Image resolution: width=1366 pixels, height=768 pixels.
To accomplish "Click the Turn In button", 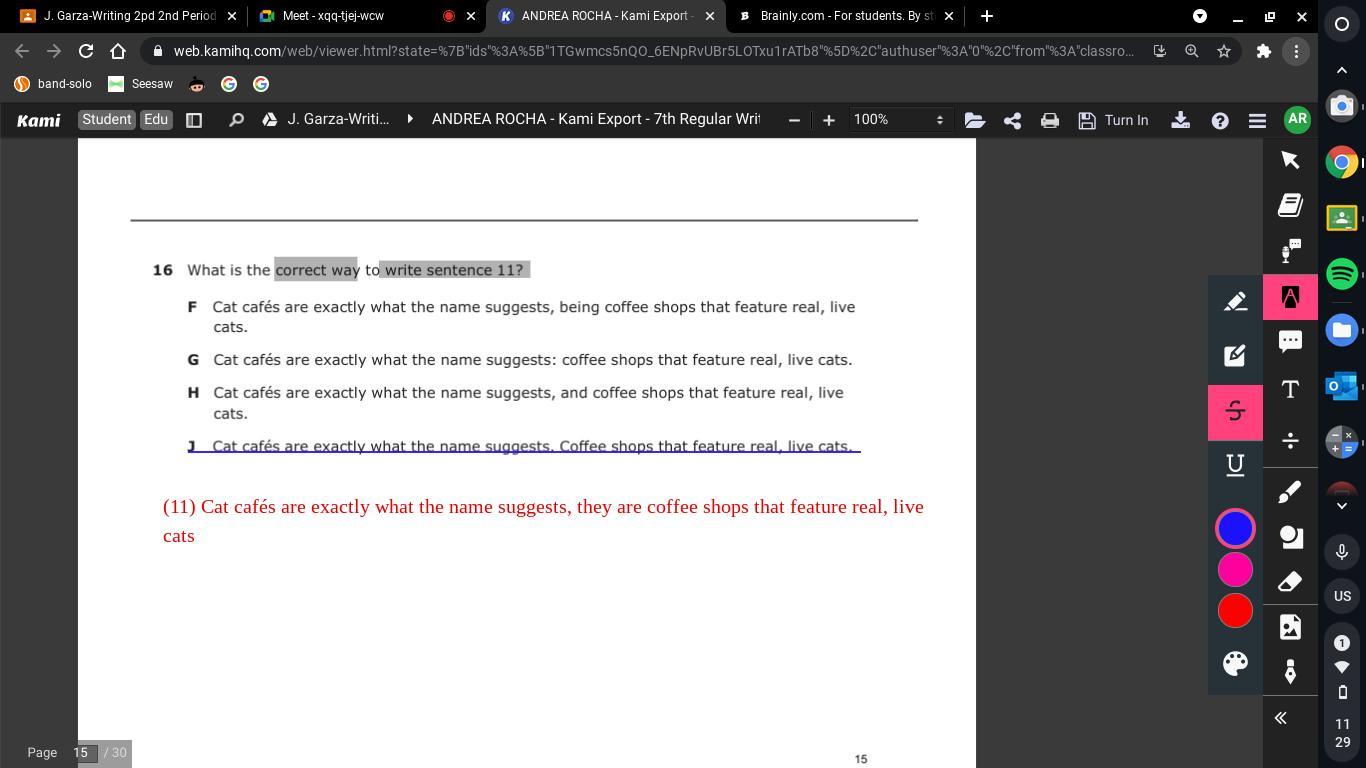I will tap(1113, 120).
